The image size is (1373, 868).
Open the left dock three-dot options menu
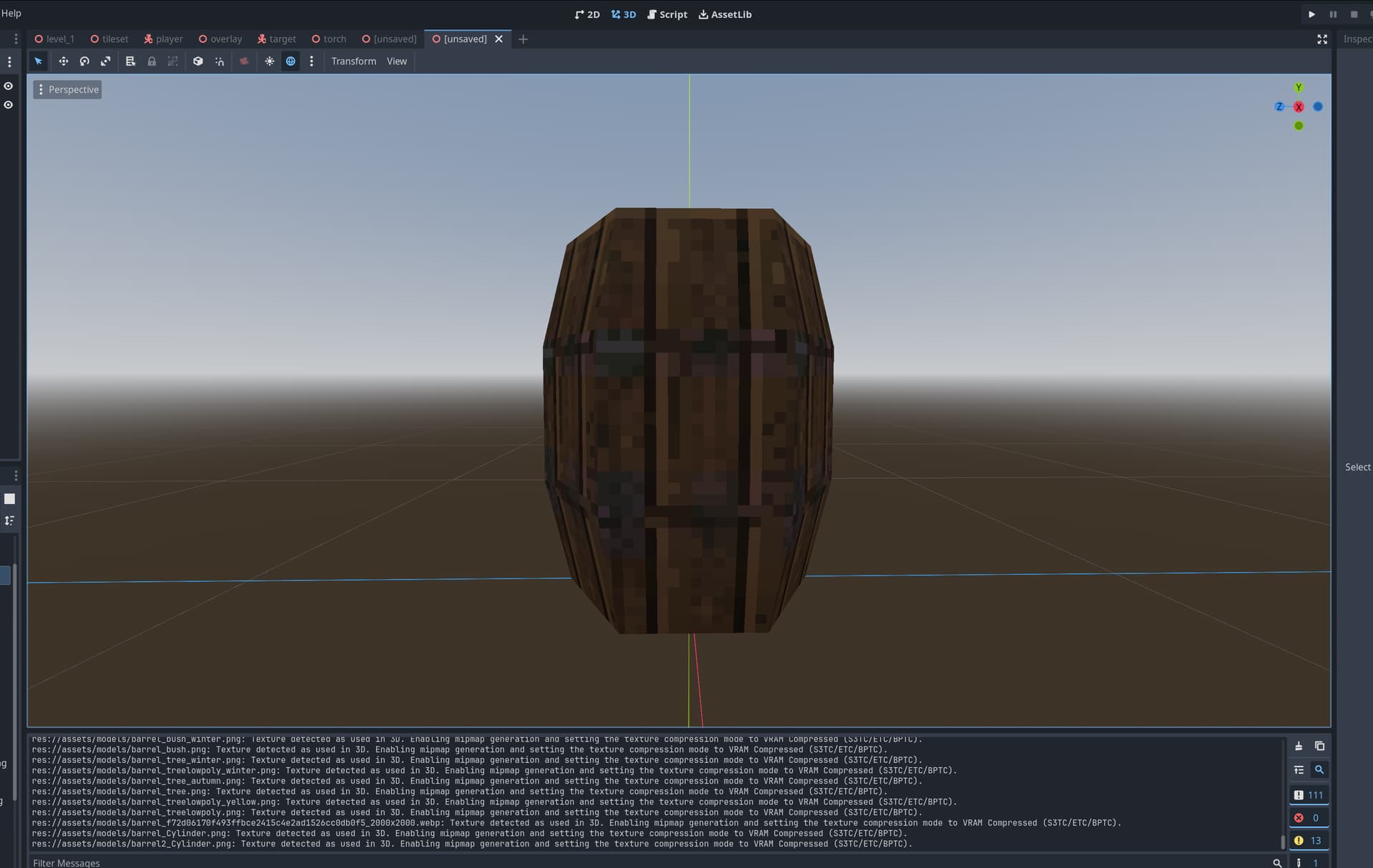(9, 62)
